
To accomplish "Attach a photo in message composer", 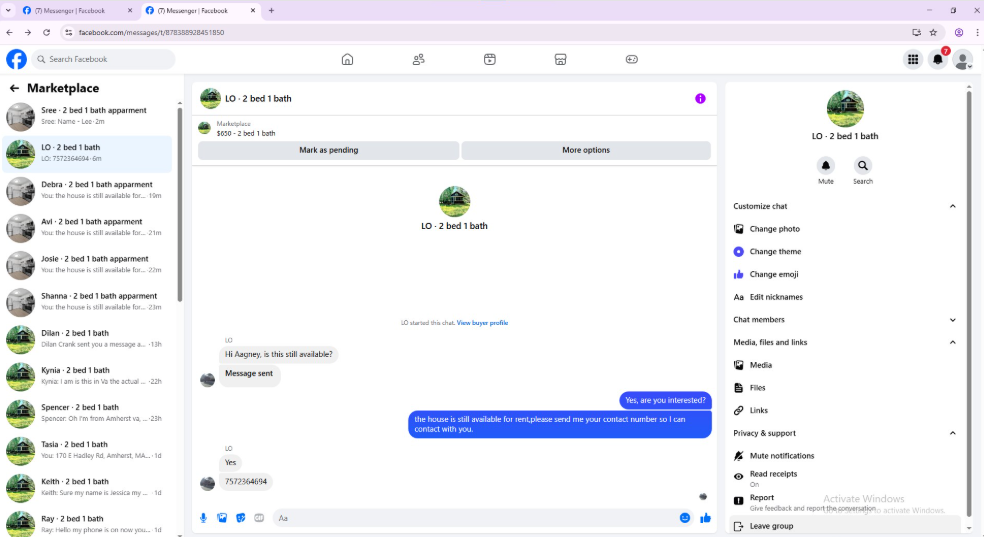I will [x=222, y=518].
